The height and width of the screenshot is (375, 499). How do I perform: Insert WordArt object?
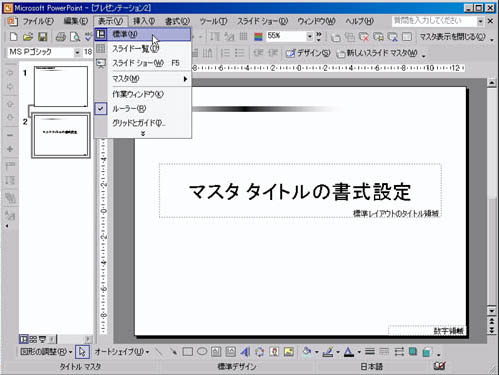point(245,351)
